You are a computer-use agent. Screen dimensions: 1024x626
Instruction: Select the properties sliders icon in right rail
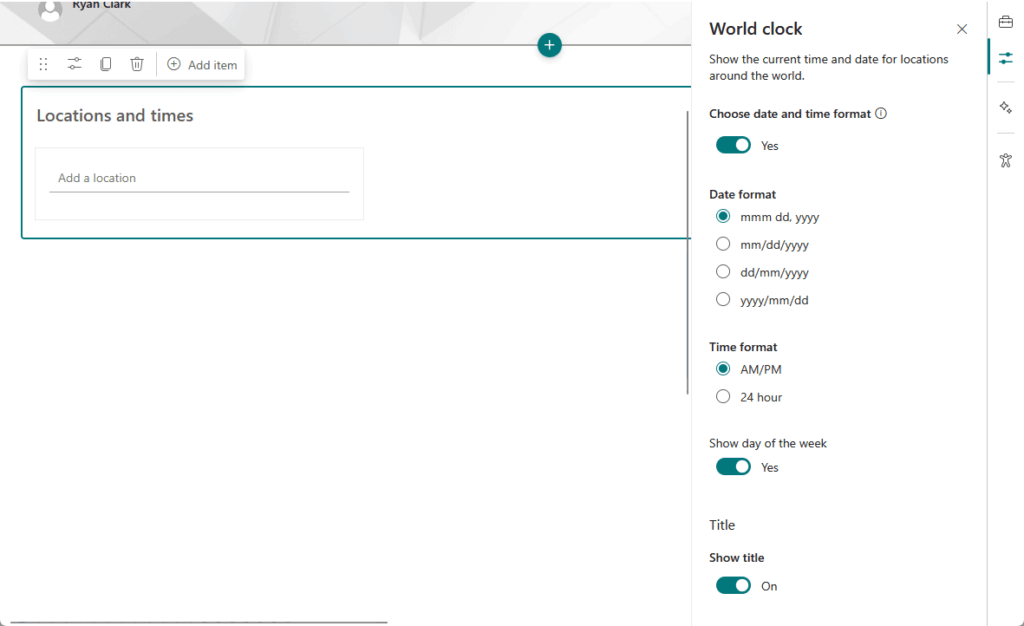(1006, 58)
